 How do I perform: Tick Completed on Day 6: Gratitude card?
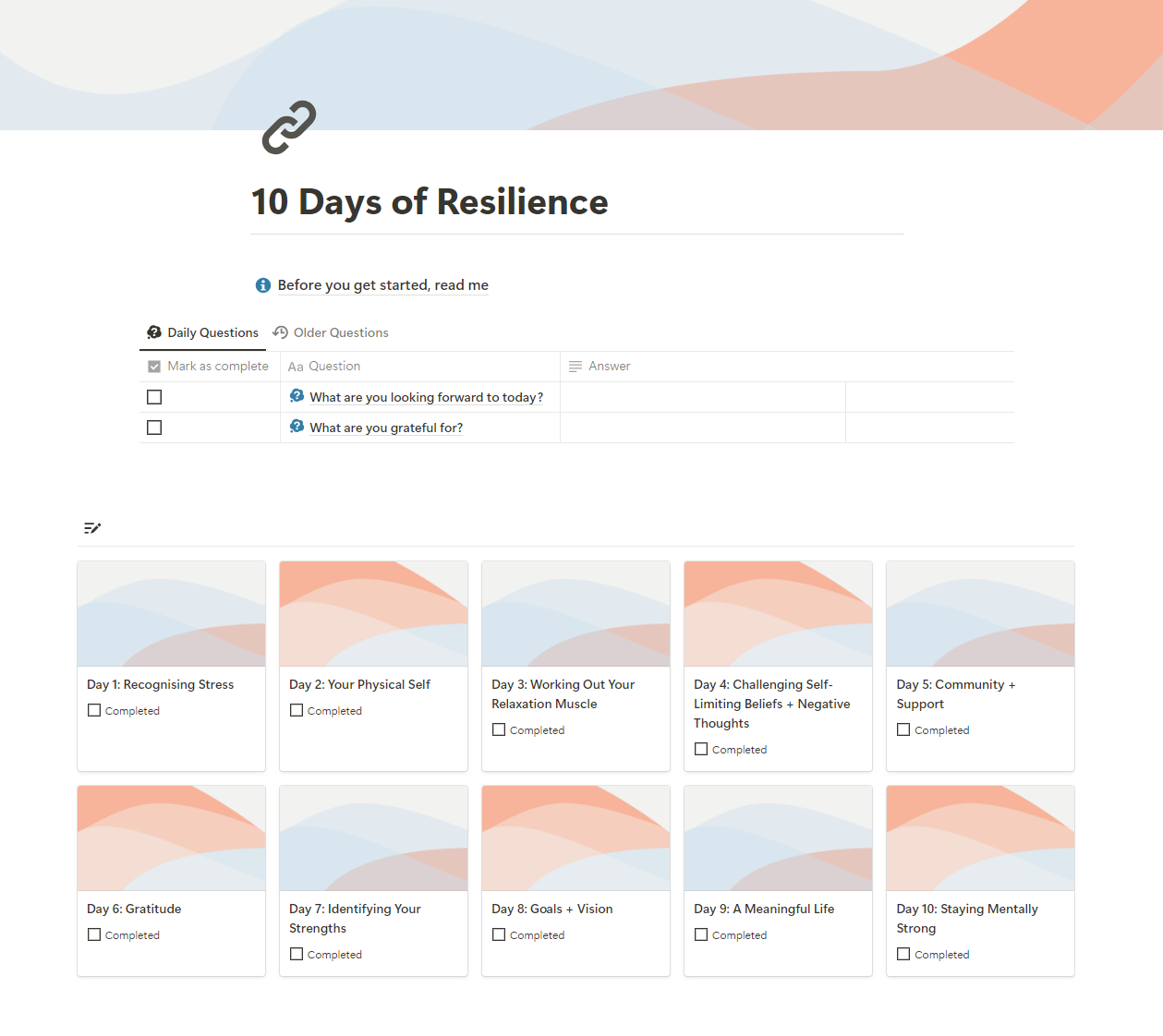pyautogui.click(x=94, y=934)
